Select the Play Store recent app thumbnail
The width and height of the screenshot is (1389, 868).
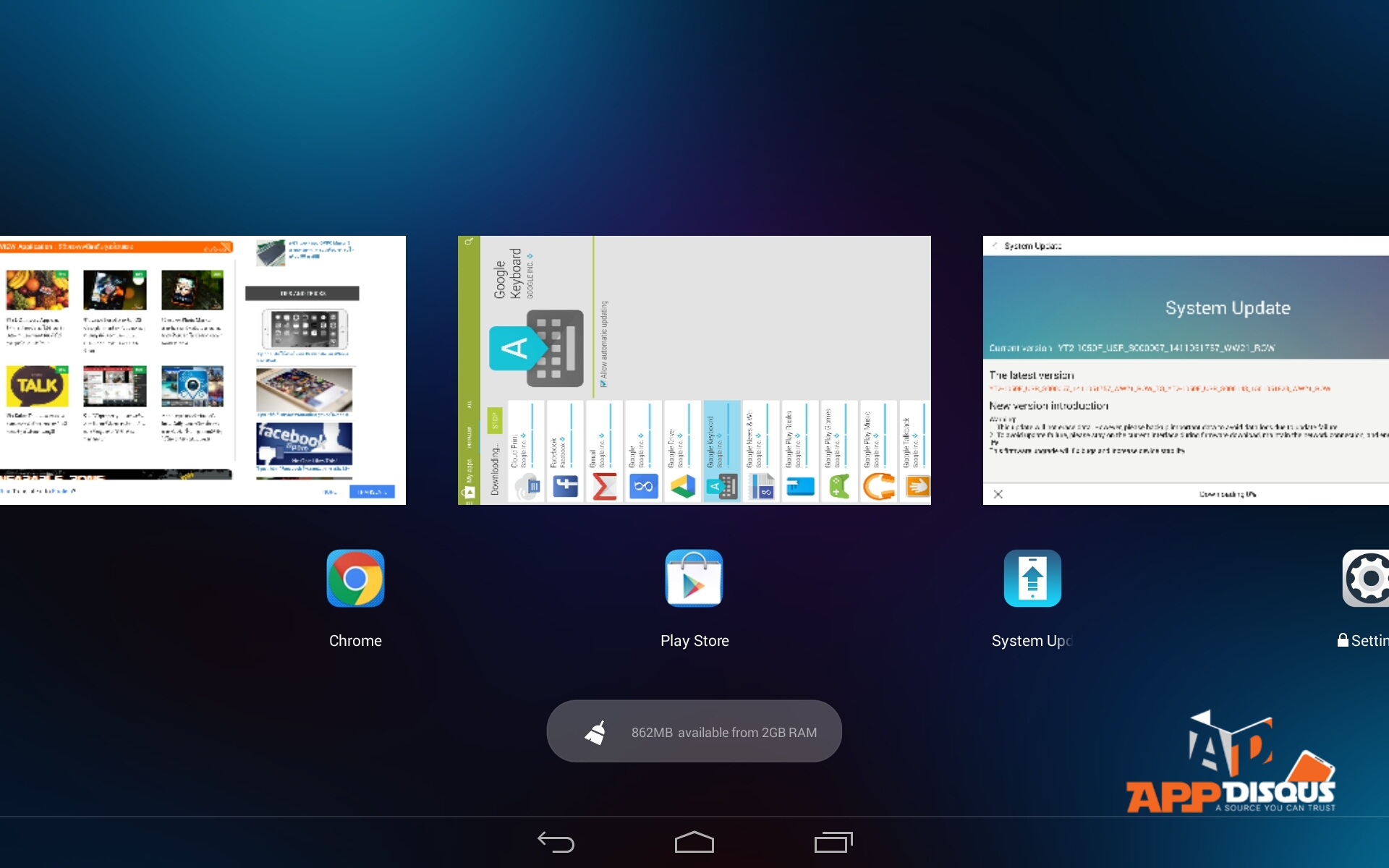tap(694, 370)
